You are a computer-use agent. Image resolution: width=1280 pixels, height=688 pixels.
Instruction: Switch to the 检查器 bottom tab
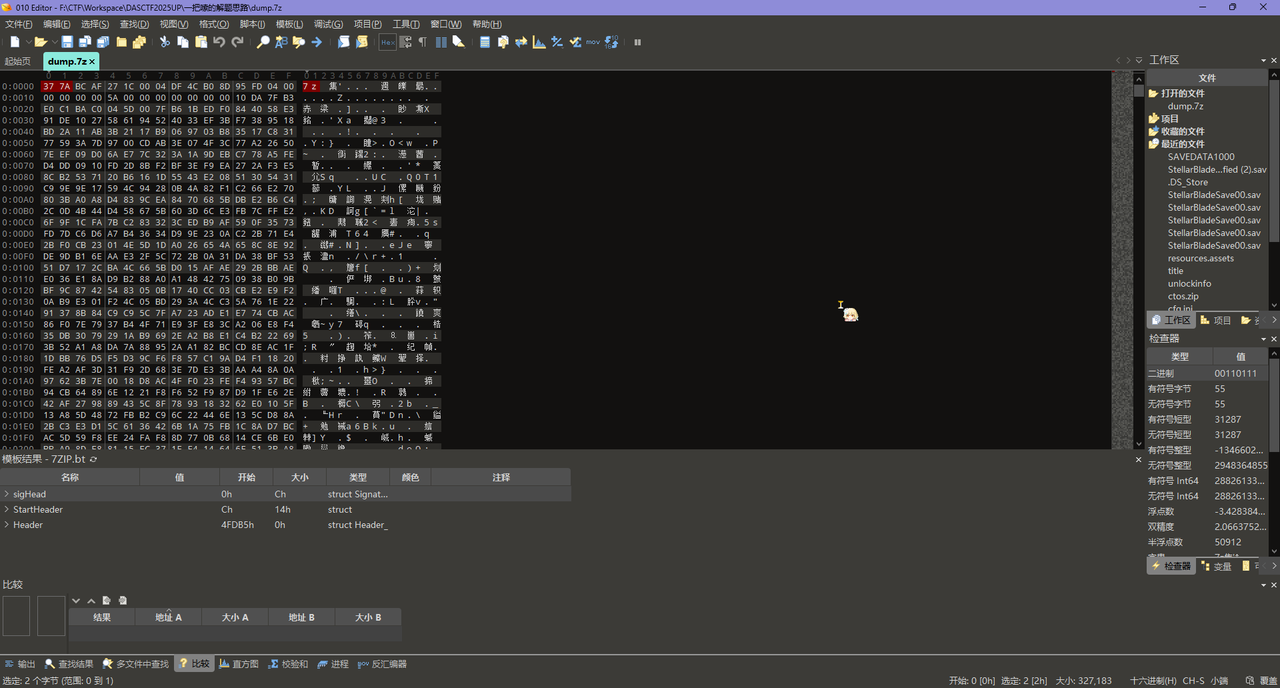point(1171,566)
